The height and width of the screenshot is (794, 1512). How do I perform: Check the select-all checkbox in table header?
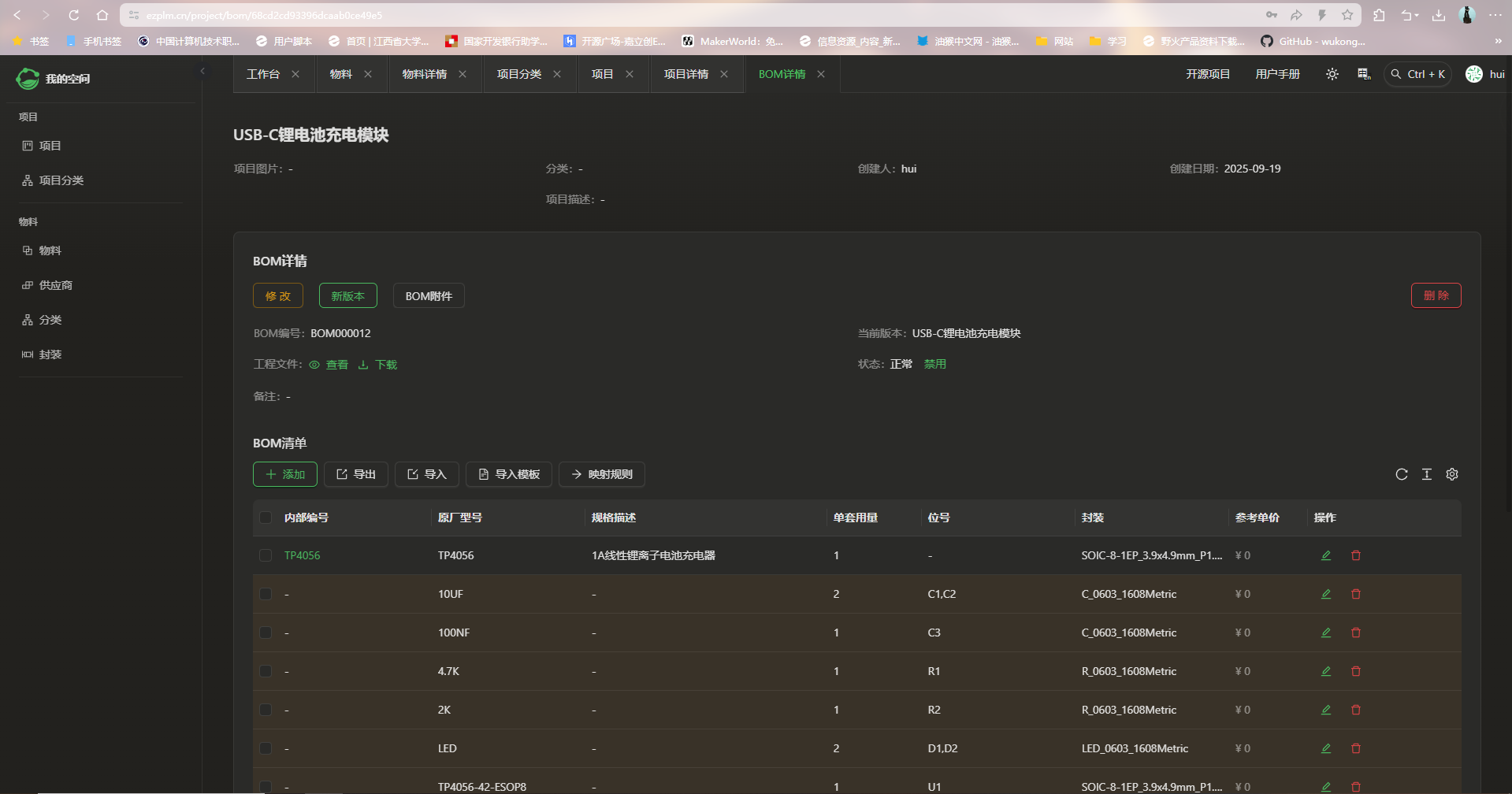click(266, 518)
